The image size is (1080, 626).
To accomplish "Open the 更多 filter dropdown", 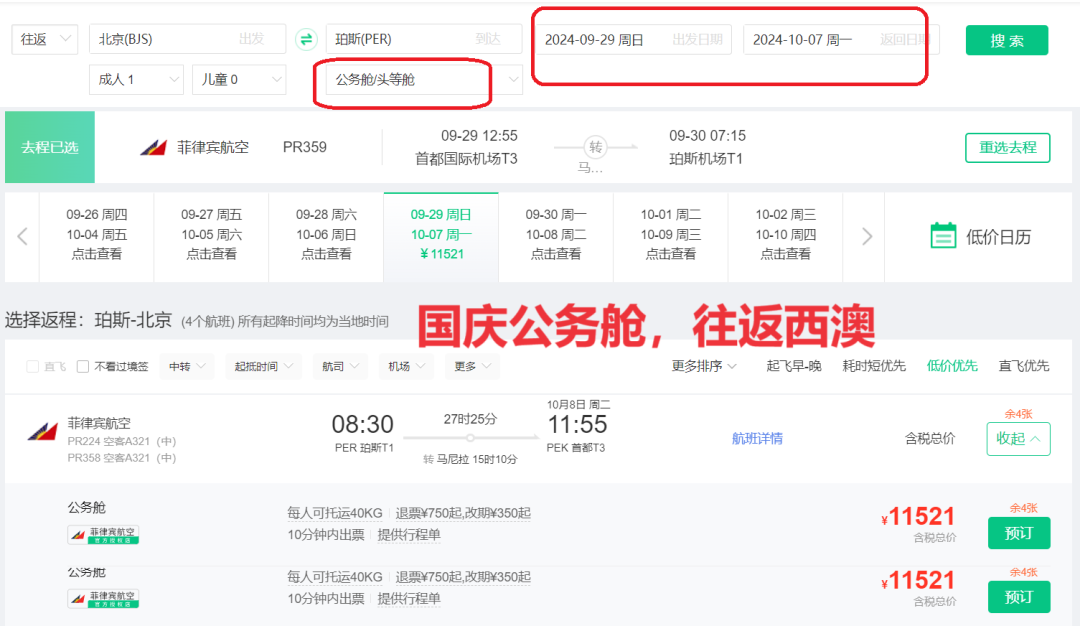I will pyautogui.click(x=472, y=366).
